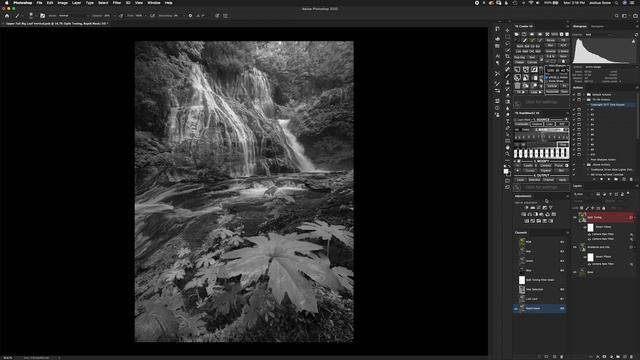Viewport: 640px width, 360px height.
Task: Delete the layer using the Layers trash icon
Action: (x=631, y=356)
